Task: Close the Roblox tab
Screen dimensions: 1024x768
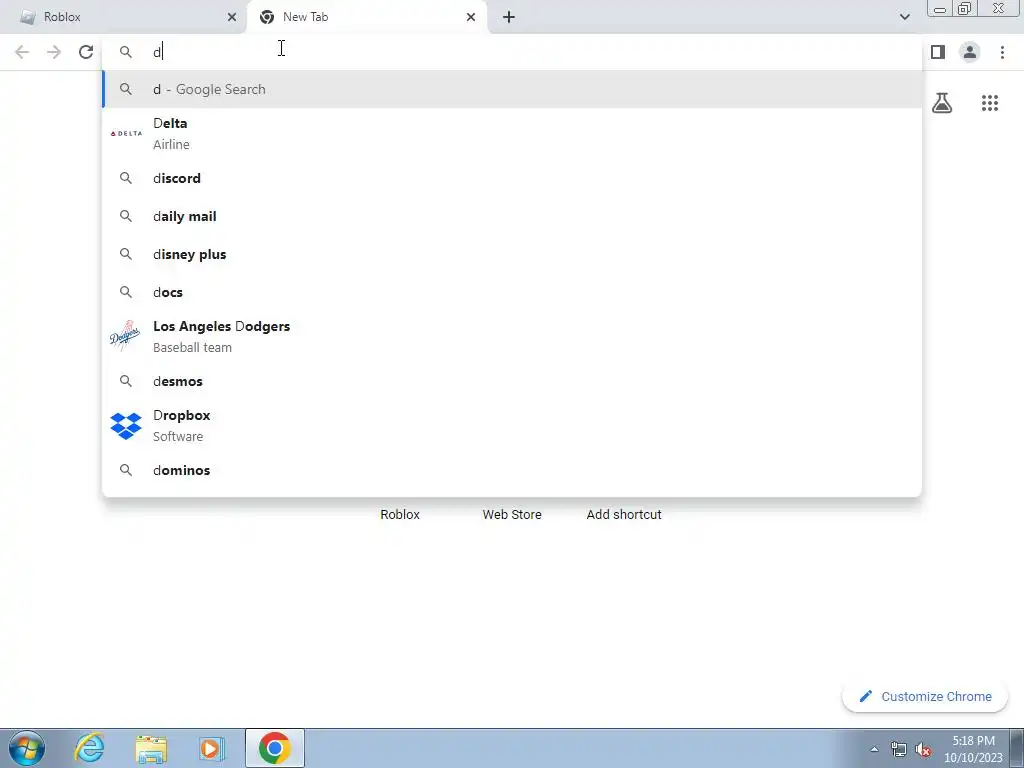Action: pos(232,17)
